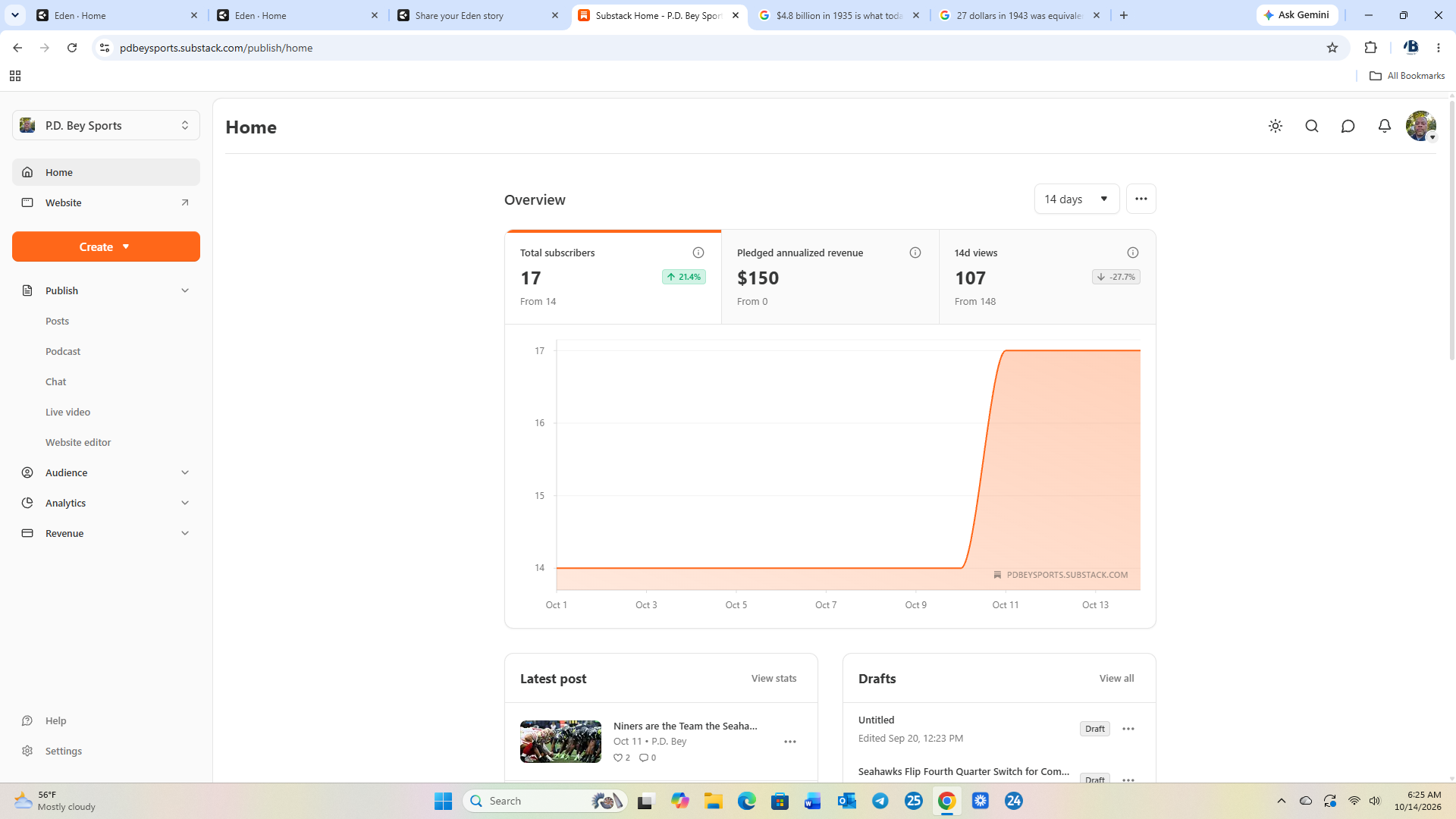Go to Podcast in sidebar

click(63, 351)
